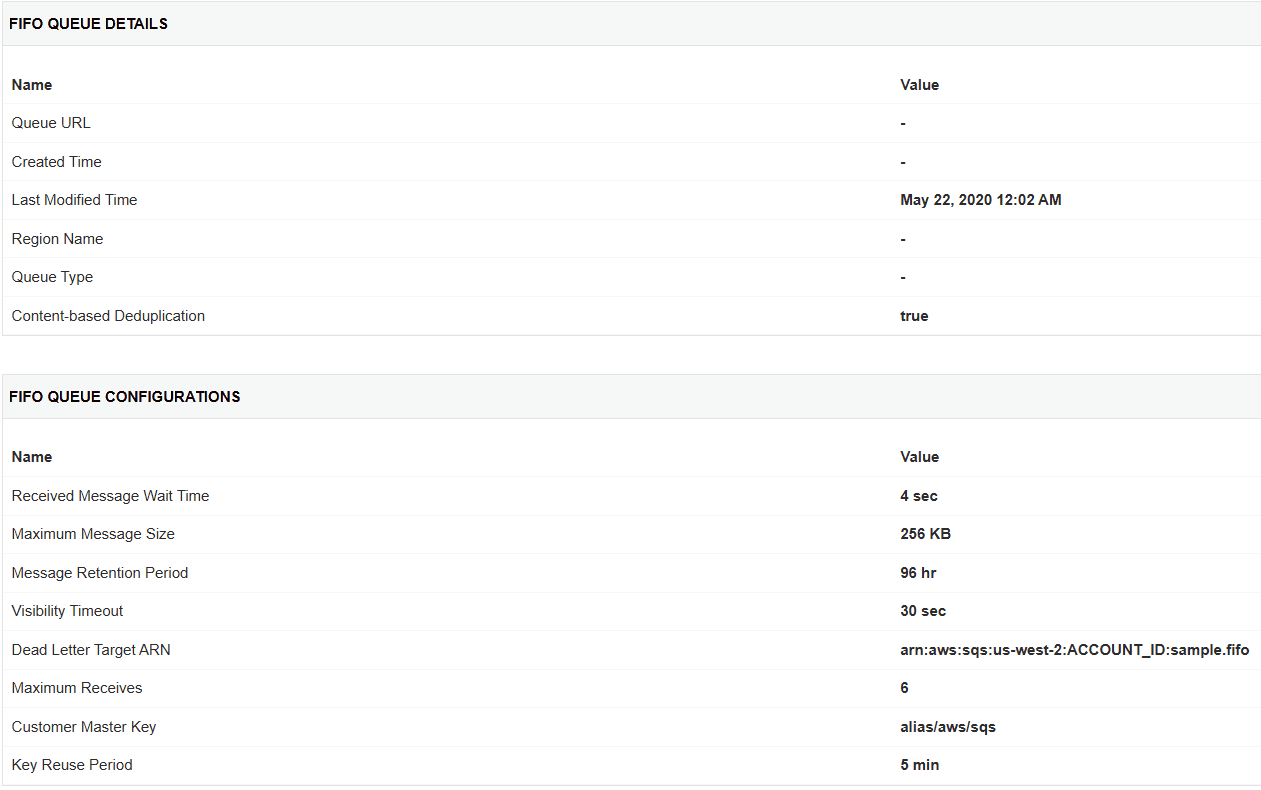This screenshot has height=790, width=1261.
Task: Select the 5 min key reuse value
Action: click(920, 765)
